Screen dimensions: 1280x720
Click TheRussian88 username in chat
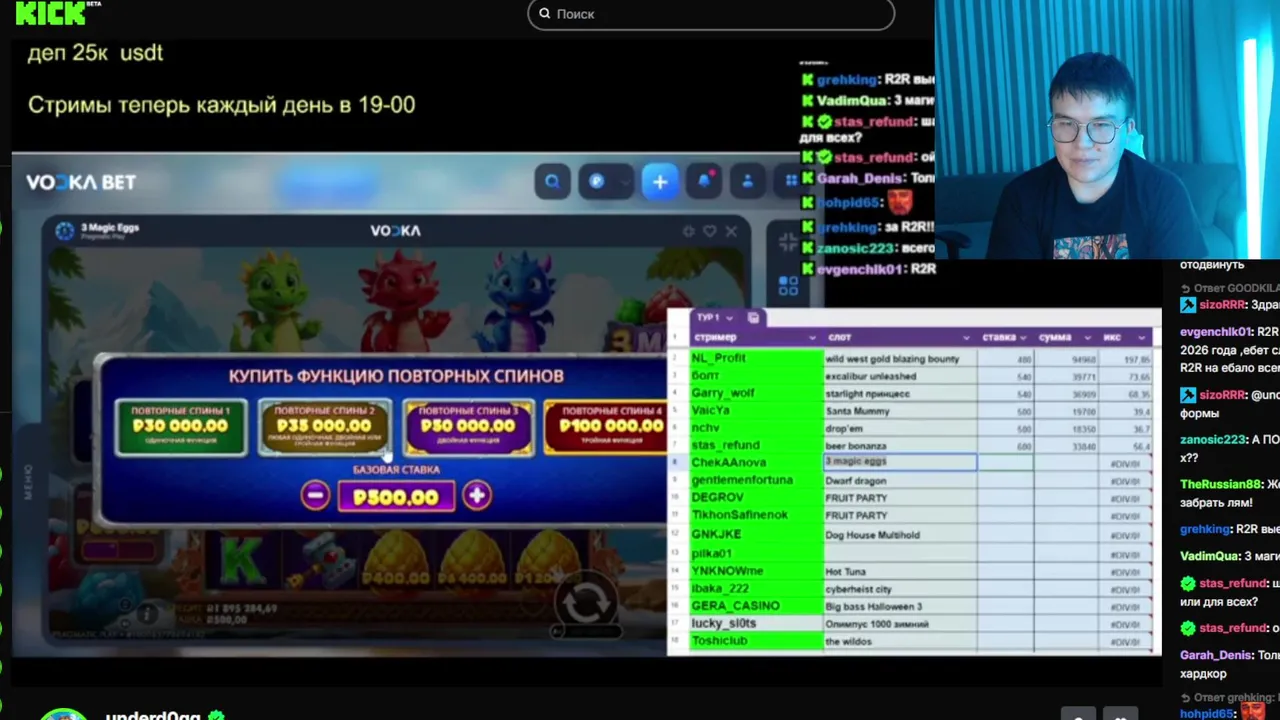pos(1221,484)
